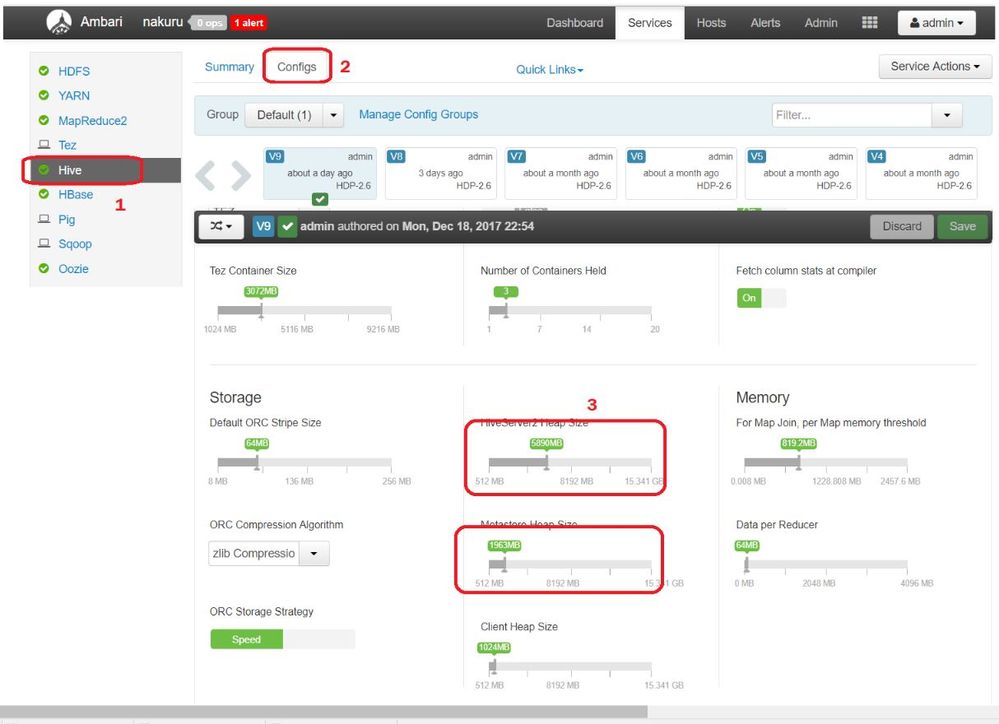Click the HDFS green status icon
Screen dimensions: 999x724
click(44, 71)
